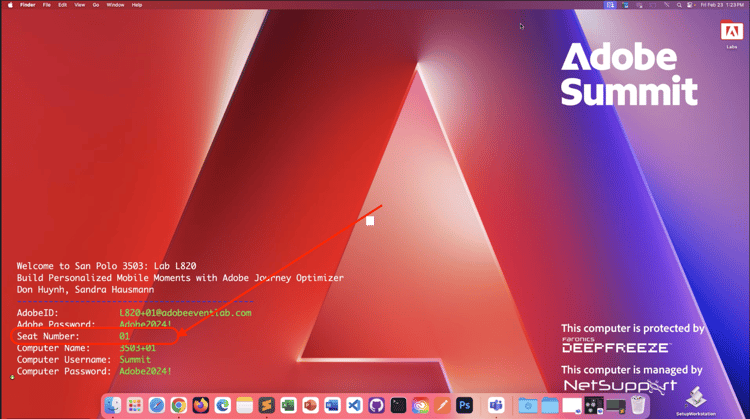
Task: Open the Window menu
Action: (x=115, y=5)
